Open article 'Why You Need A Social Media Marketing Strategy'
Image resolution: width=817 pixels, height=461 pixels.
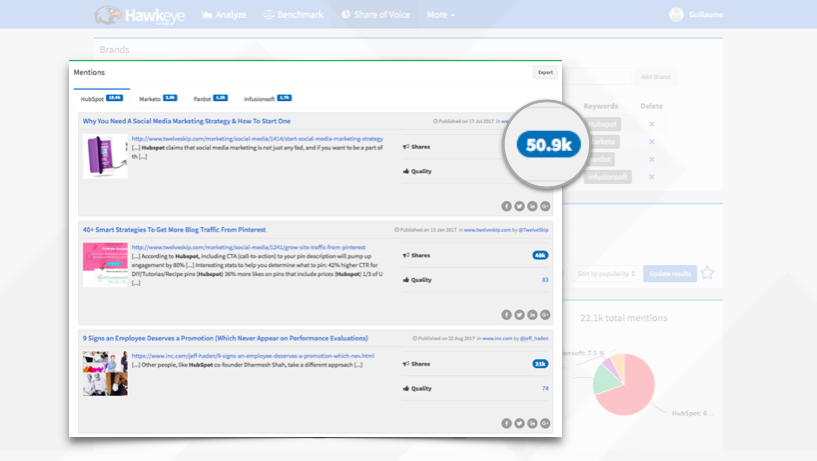click(187, 121)
